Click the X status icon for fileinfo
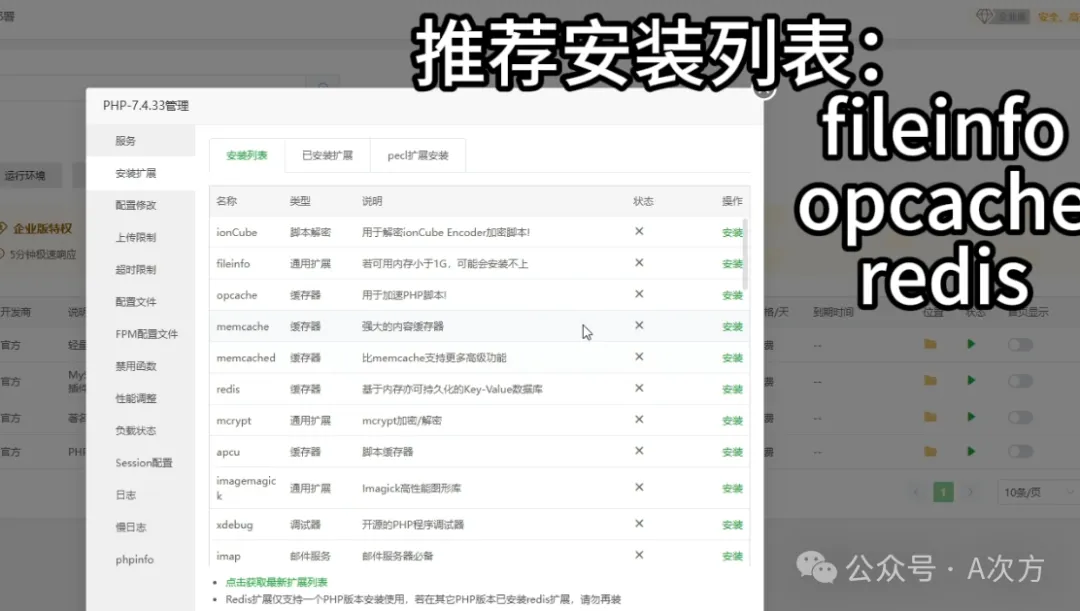Image resolution: width=1080 pixels, height=611 pixels. (x=639, y=262)
